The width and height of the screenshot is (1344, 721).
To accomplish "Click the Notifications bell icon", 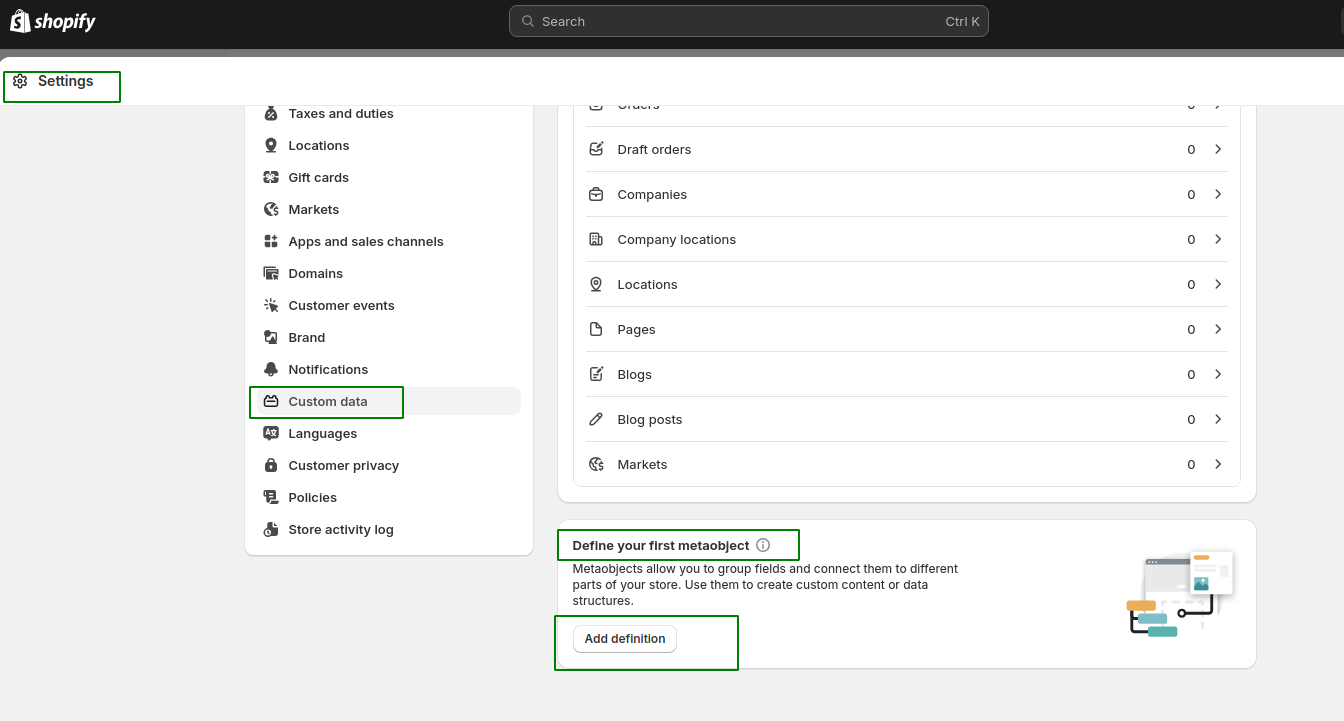I will click(x=270, y=369).
